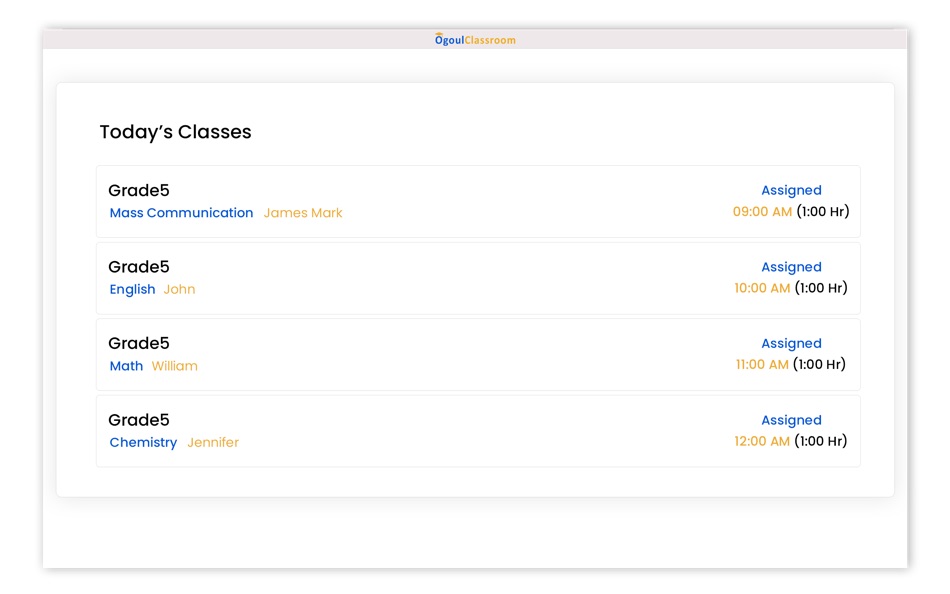Screen dimensions: 950x594
Task: Select teacher William
Action: (x=176, y=365)
